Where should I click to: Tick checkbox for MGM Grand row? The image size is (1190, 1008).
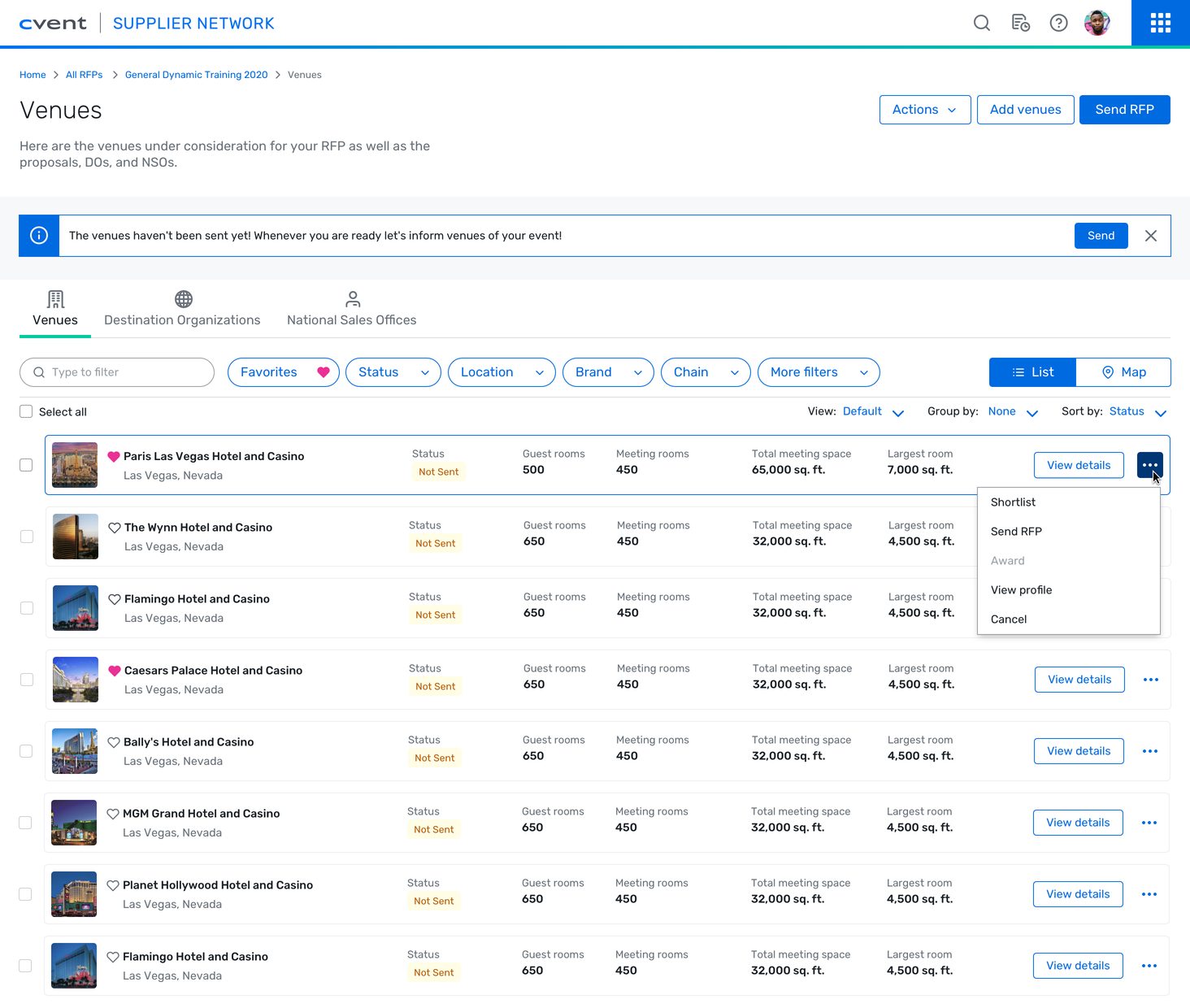pyautogui.click(x=25, y=823)
